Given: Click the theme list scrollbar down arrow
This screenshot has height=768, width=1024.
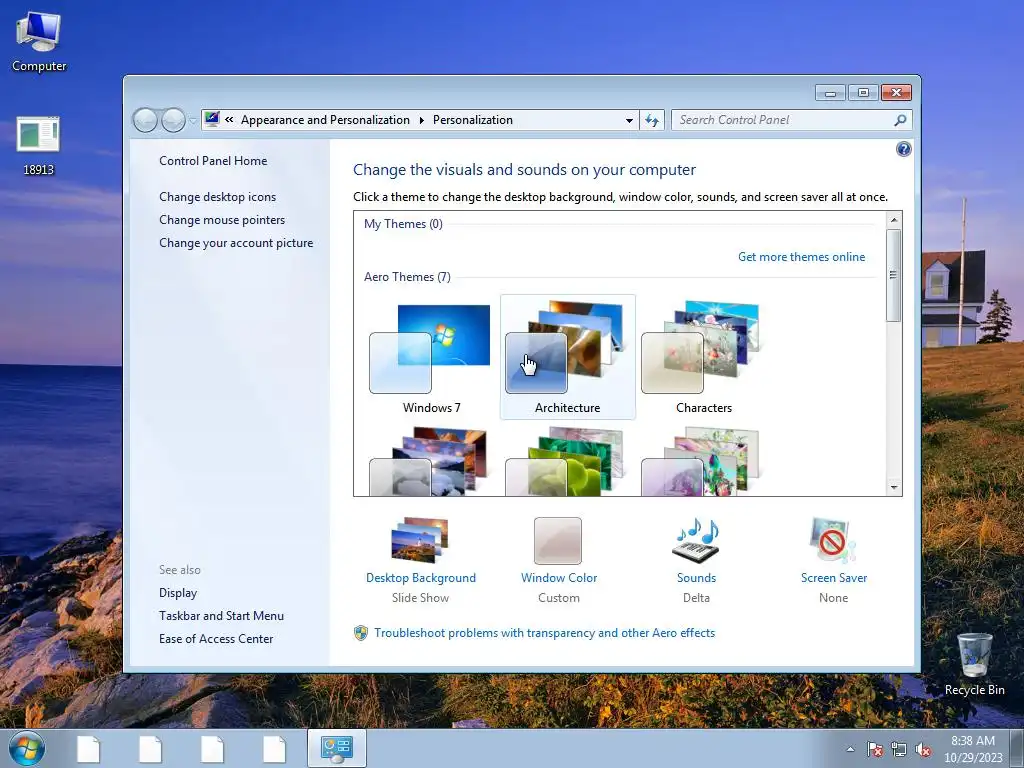Looking at the screenshot, I should [894, 487].
